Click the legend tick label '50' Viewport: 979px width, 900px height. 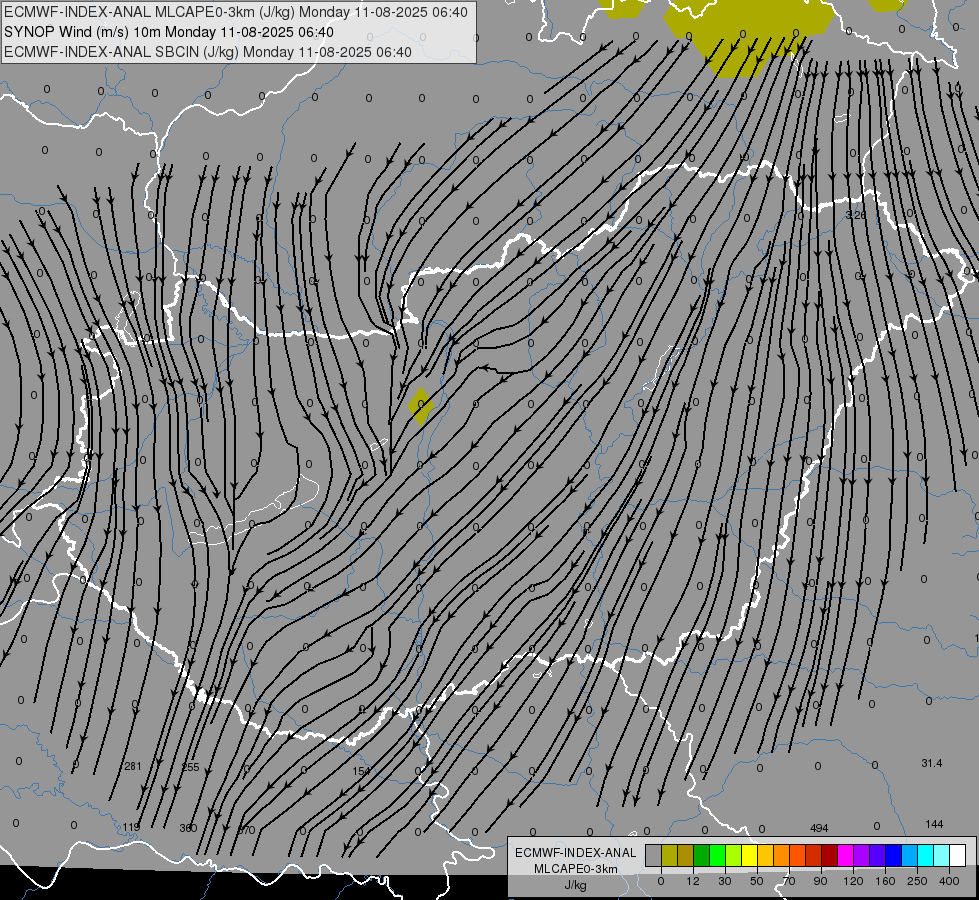coord(757,881)
